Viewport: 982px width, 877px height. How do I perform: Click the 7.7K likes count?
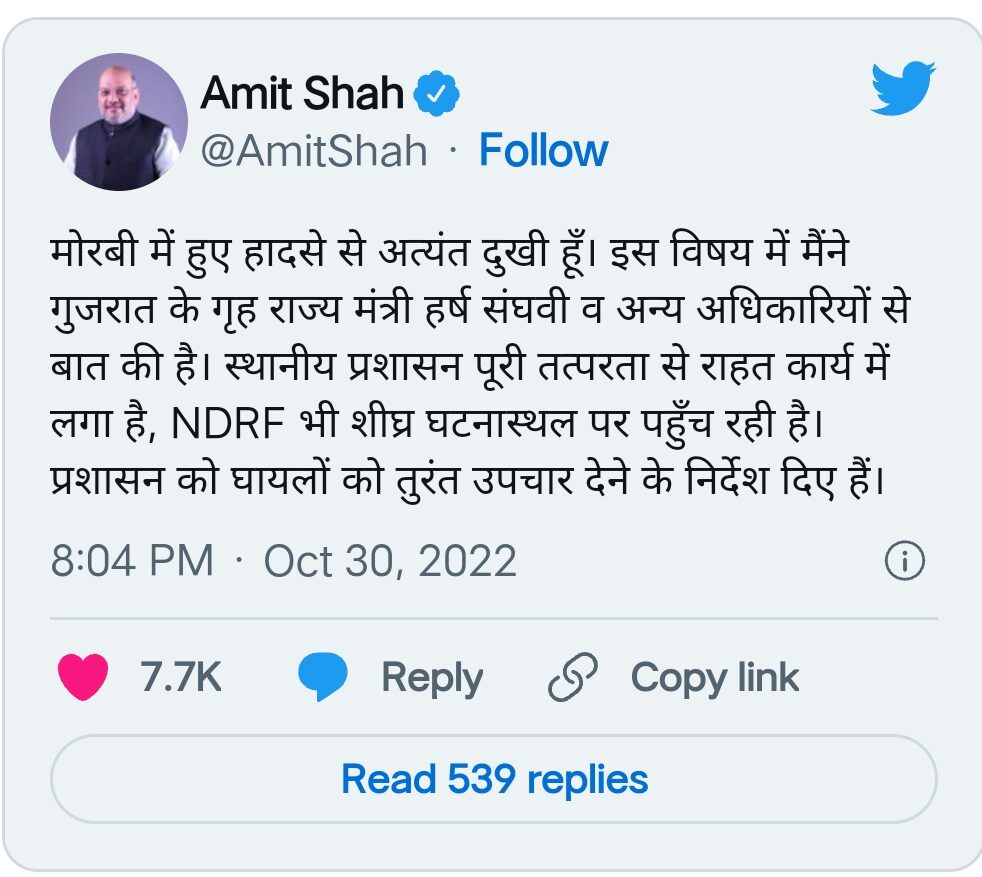181,678
